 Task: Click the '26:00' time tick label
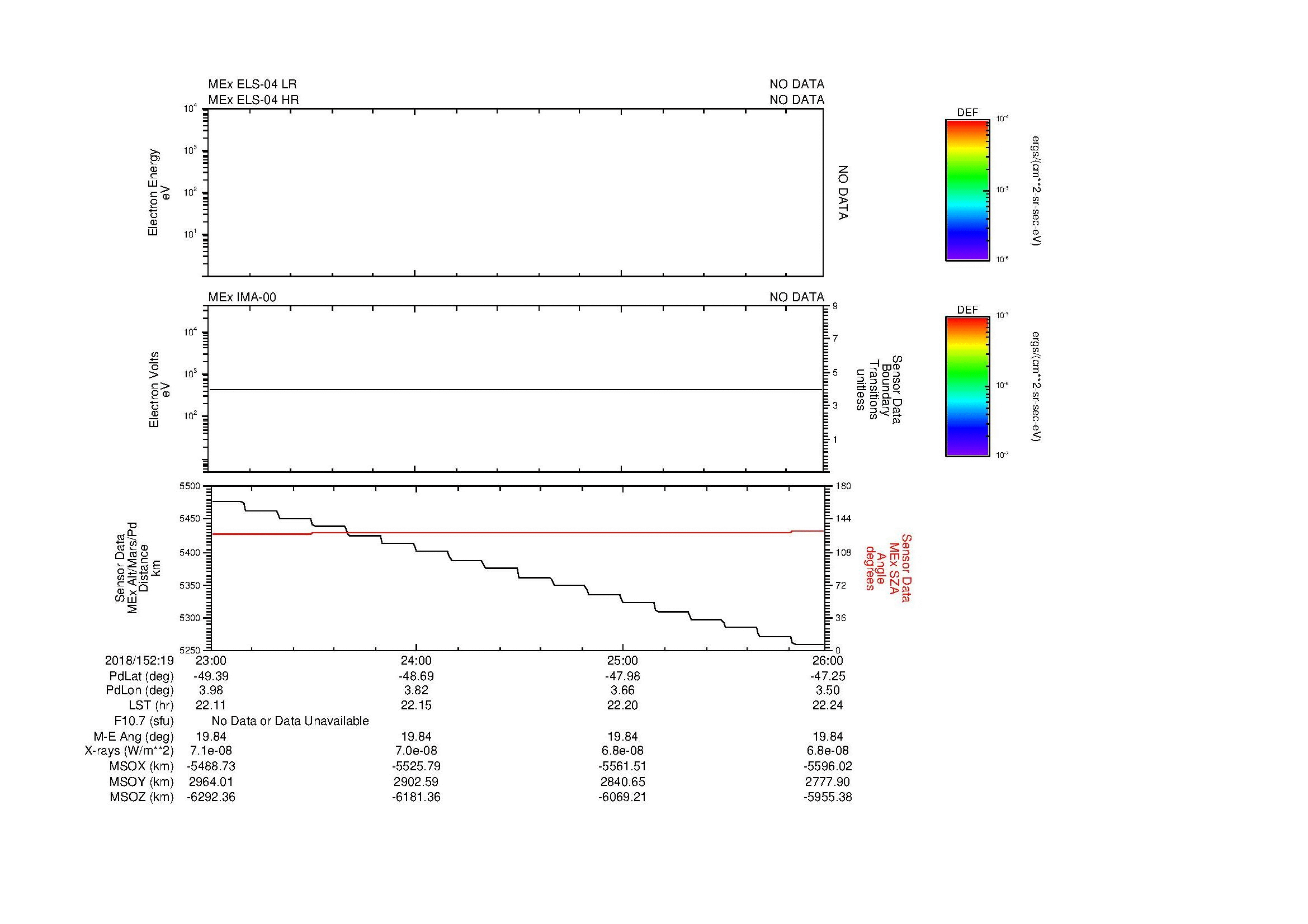(828, 660)
